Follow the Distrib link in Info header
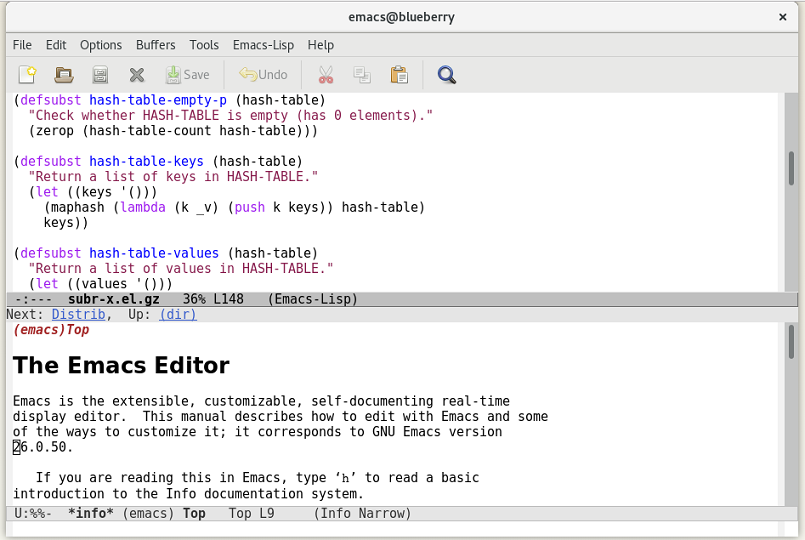Image resolution: width=805 pixels, height=540 pixels. coord(78,314)
